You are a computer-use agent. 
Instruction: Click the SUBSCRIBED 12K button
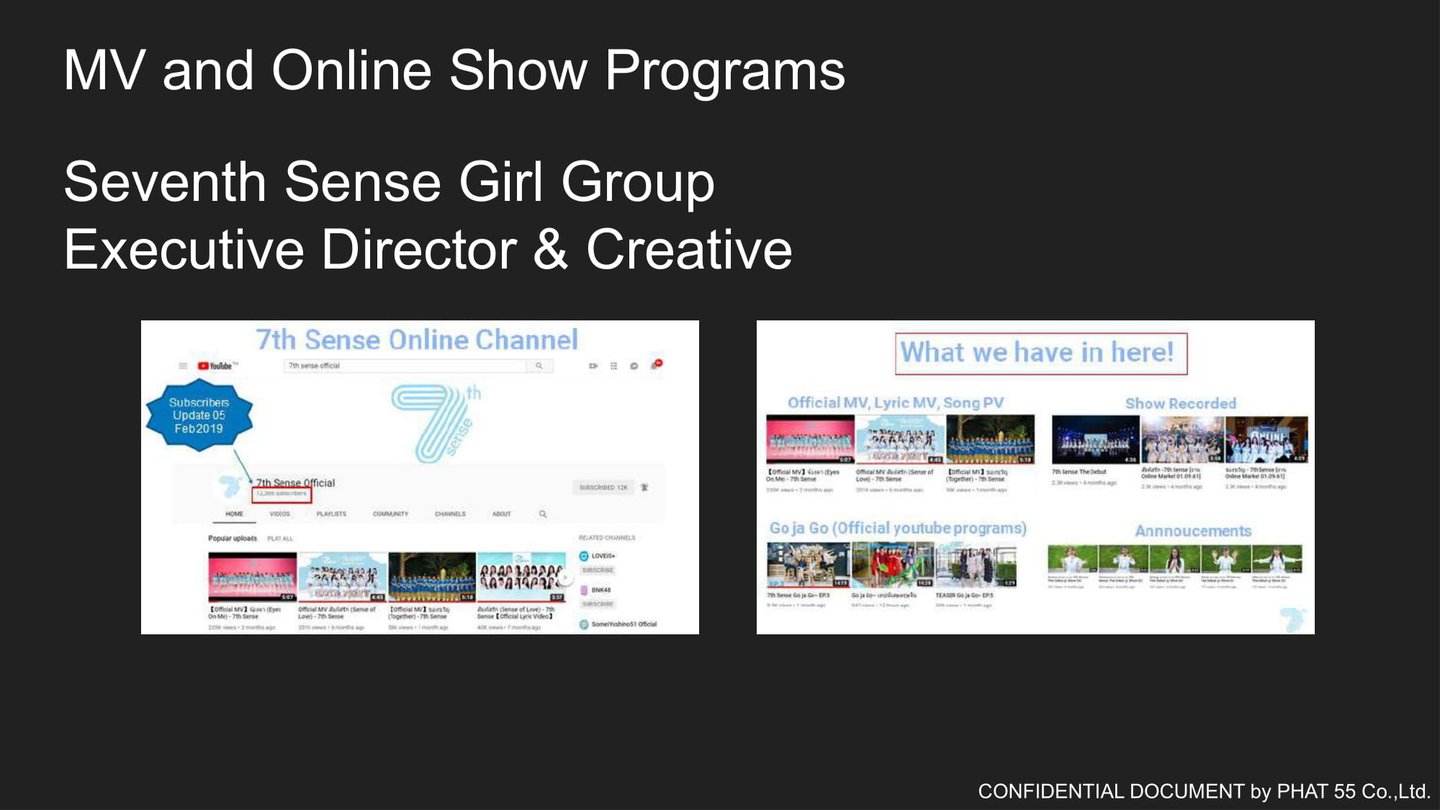point(602,487)
